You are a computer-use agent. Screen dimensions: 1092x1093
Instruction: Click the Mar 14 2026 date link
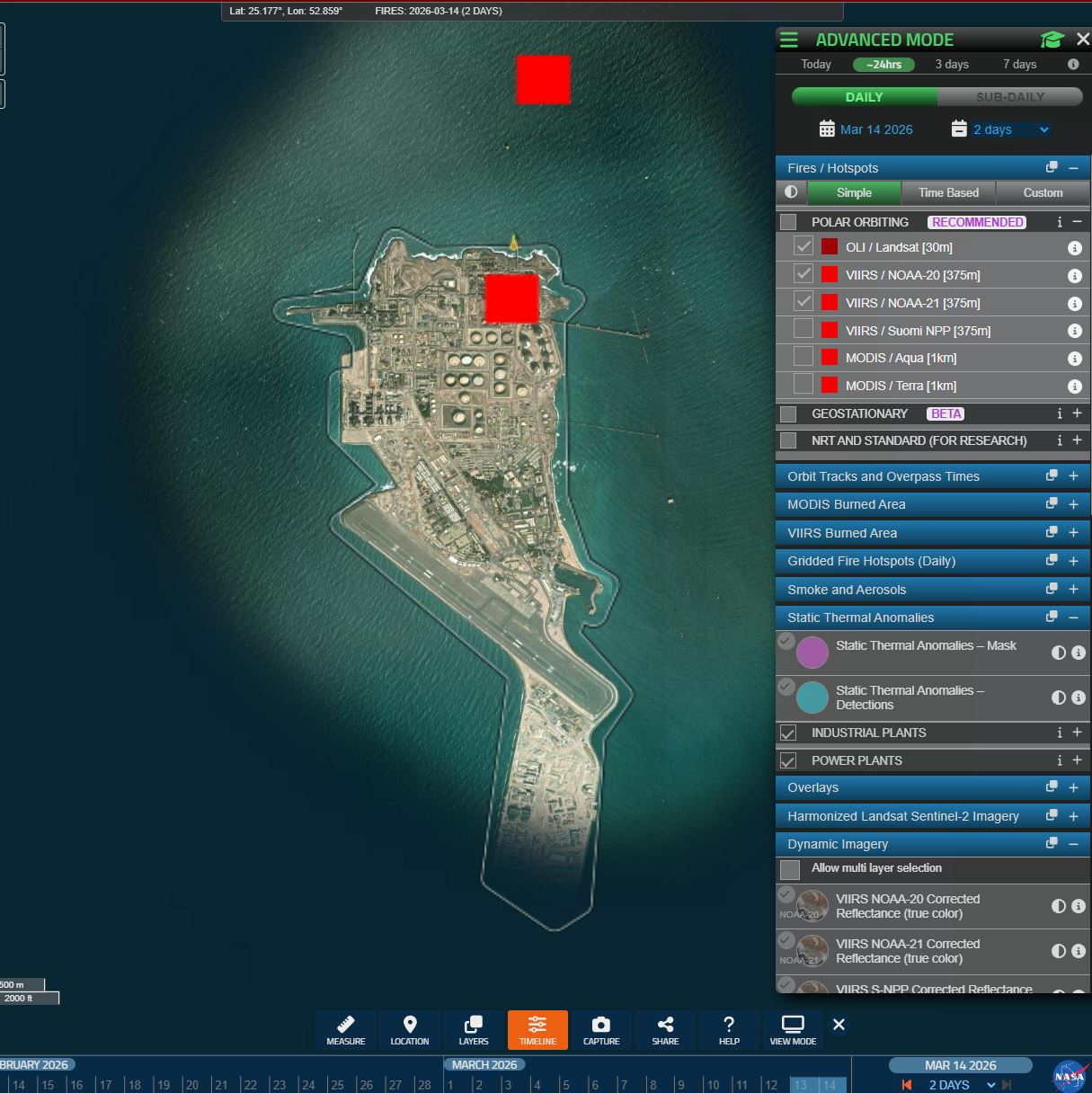point(876,129)
